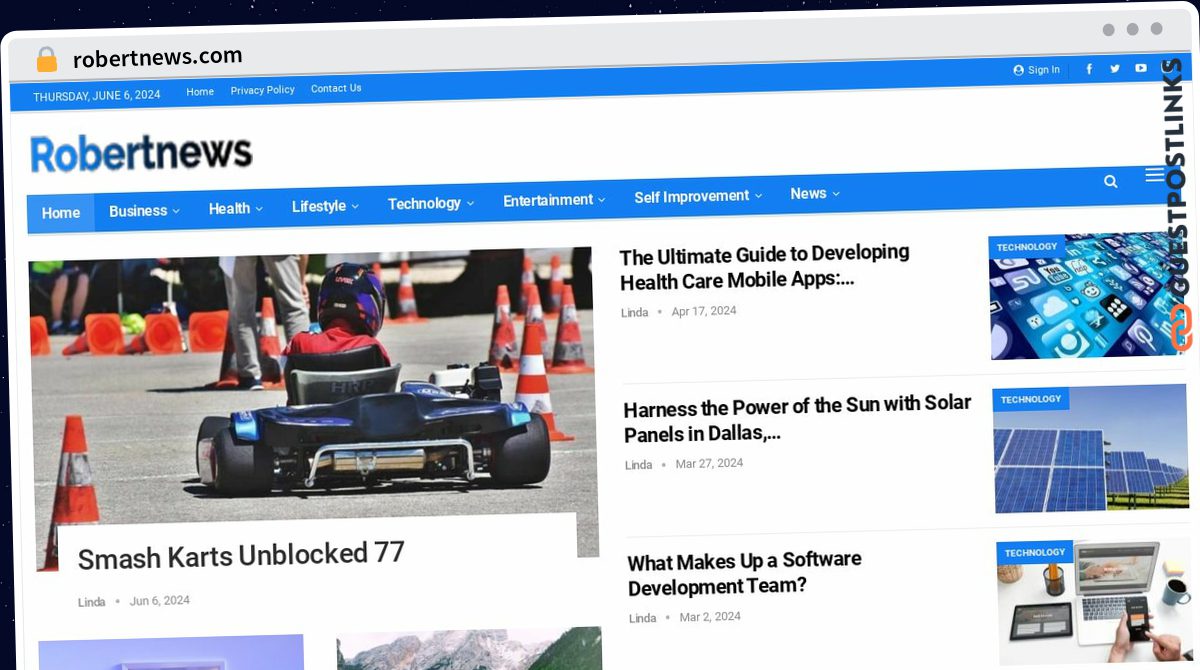Screen dimensions: 1200x670
Task: Open the Lifestyle menu item
Action: pyautogui.click(x=319, y=206)
